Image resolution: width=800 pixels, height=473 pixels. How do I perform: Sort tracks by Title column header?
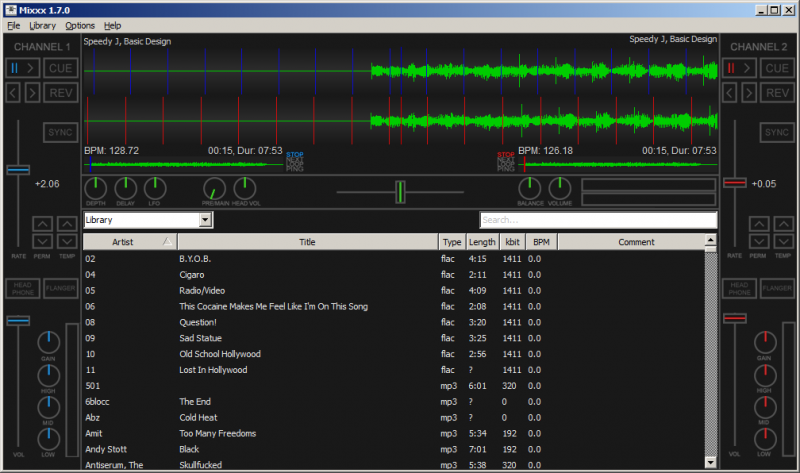308,242
